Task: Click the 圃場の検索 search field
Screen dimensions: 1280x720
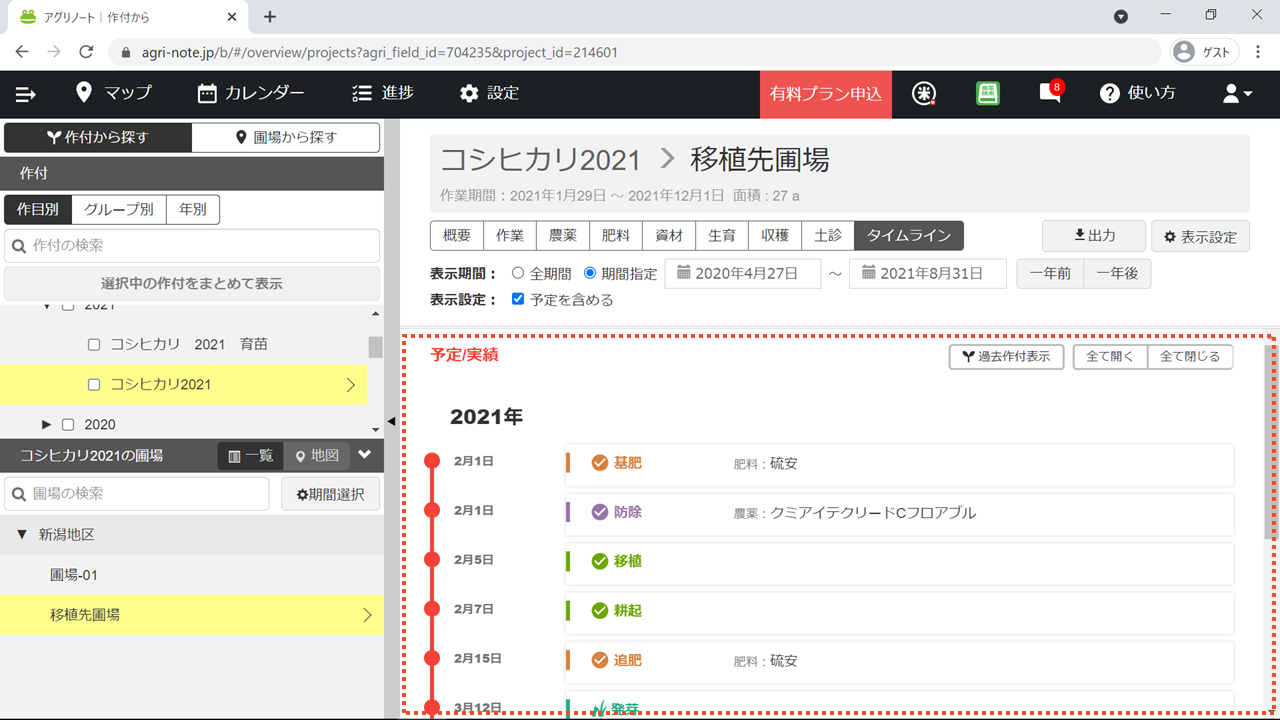Action: [x=137, y=493]
